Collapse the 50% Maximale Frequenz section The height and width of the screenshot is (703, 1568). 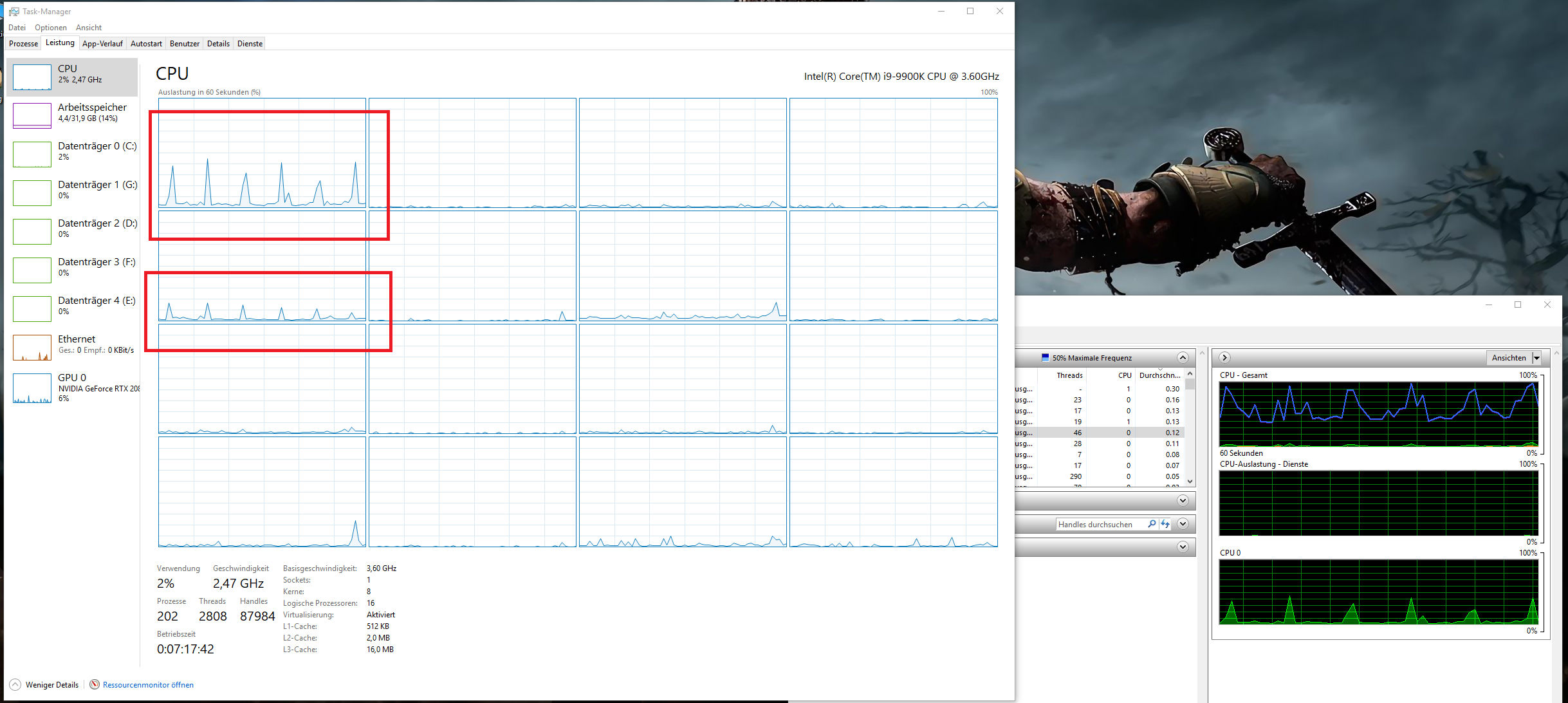[x=1183, y=358]
